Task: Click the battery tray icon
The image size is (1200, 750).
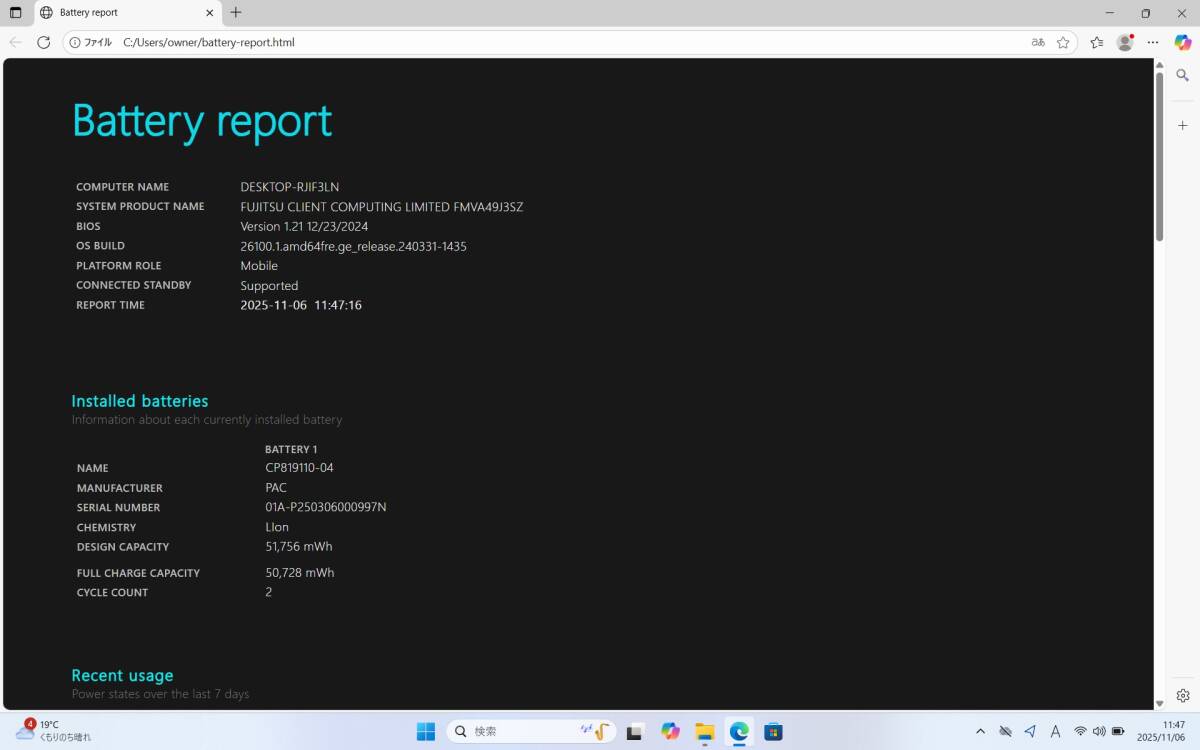Action: click(1119, 731)
